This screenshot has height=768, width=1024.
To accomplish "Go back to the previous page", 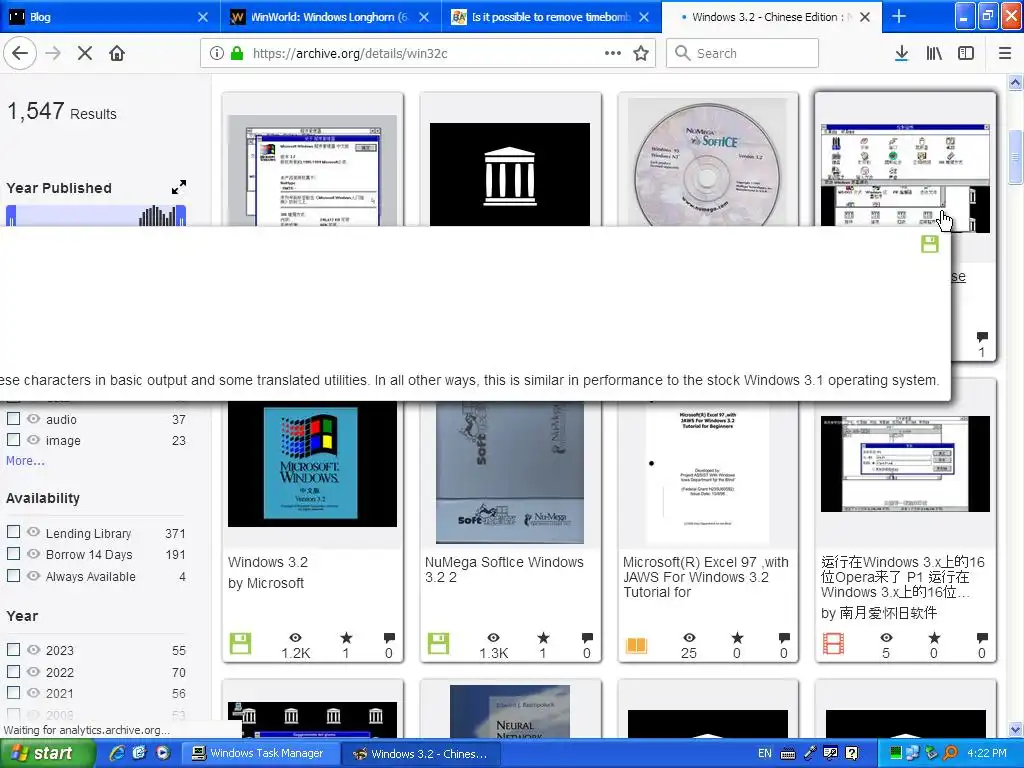I will click(20, 54).
